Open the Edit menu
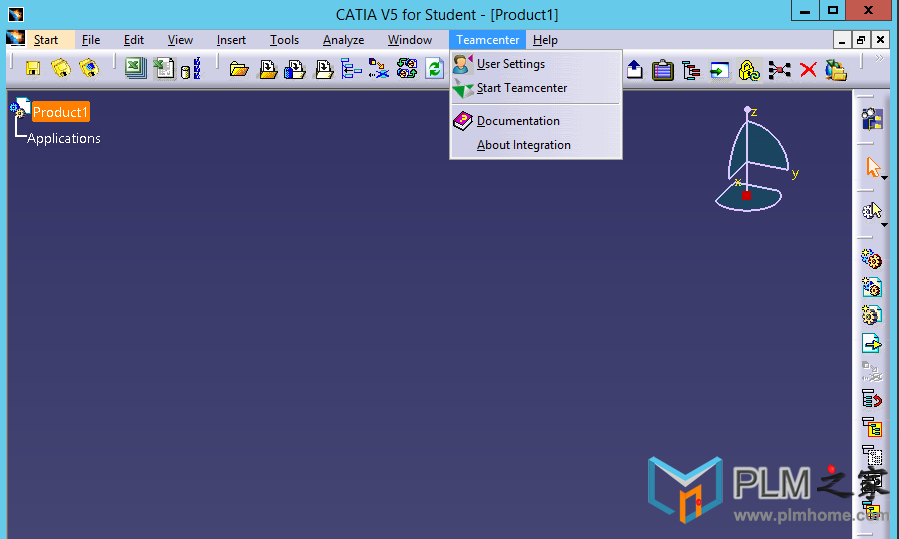This screenshot has width=899, height=539. (x=134, y=40)
